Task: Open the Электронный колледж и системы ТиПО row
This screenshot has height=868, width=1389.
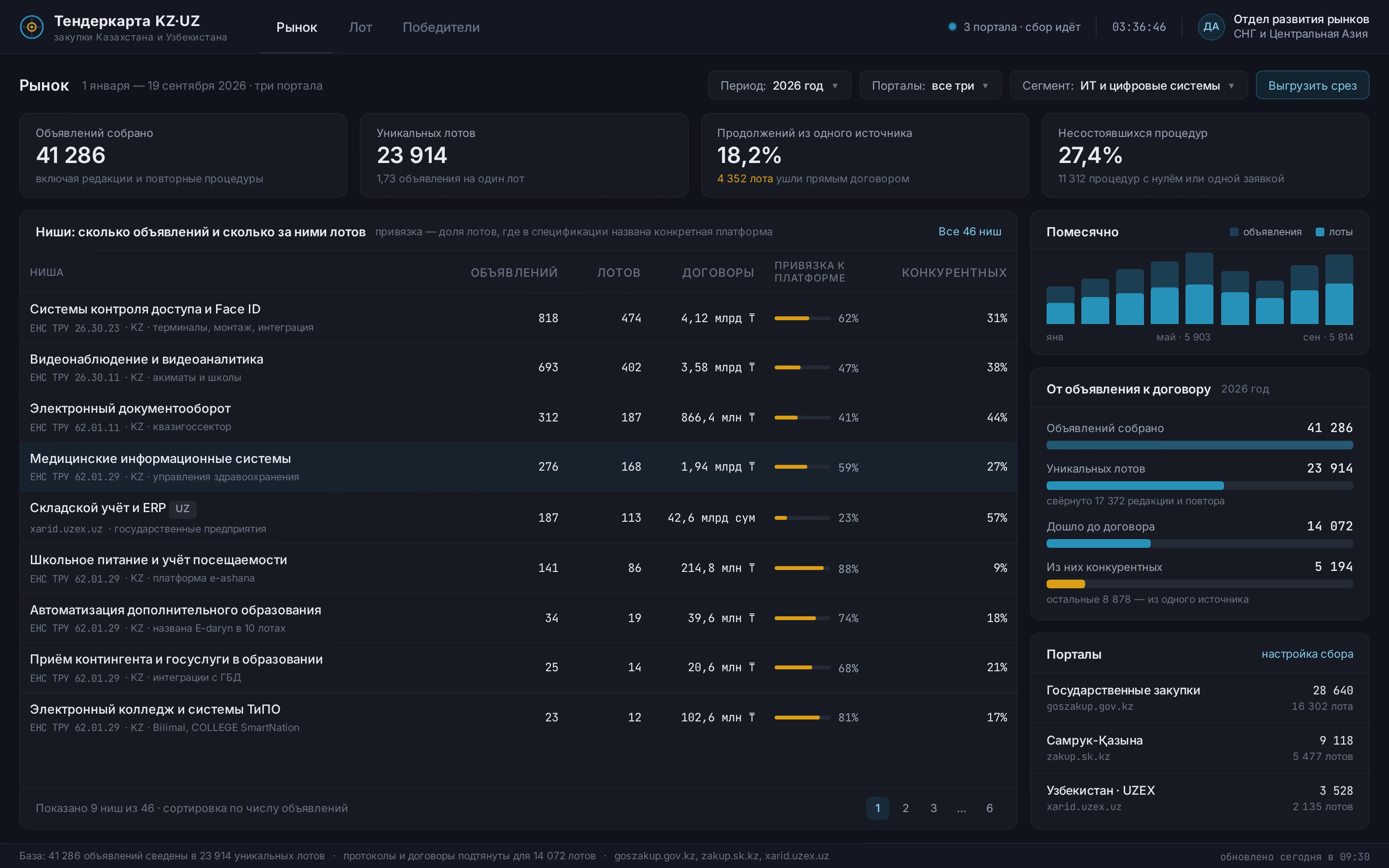Action: 518,718
